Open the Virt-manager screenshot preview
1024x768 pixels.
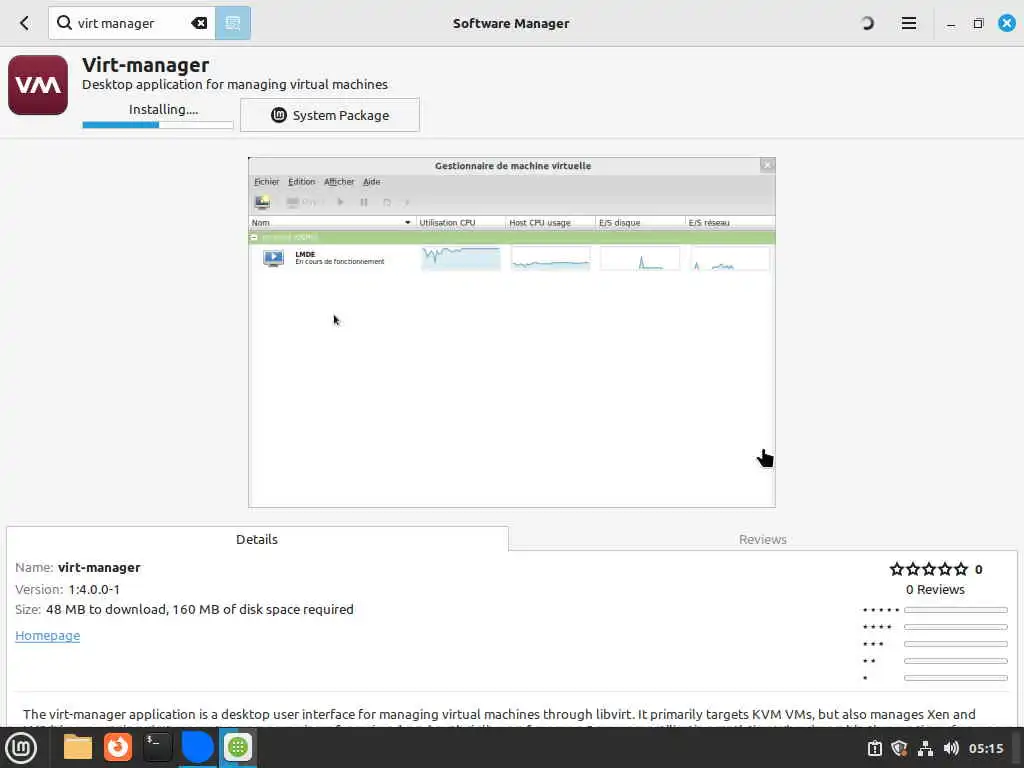(511, 332)
